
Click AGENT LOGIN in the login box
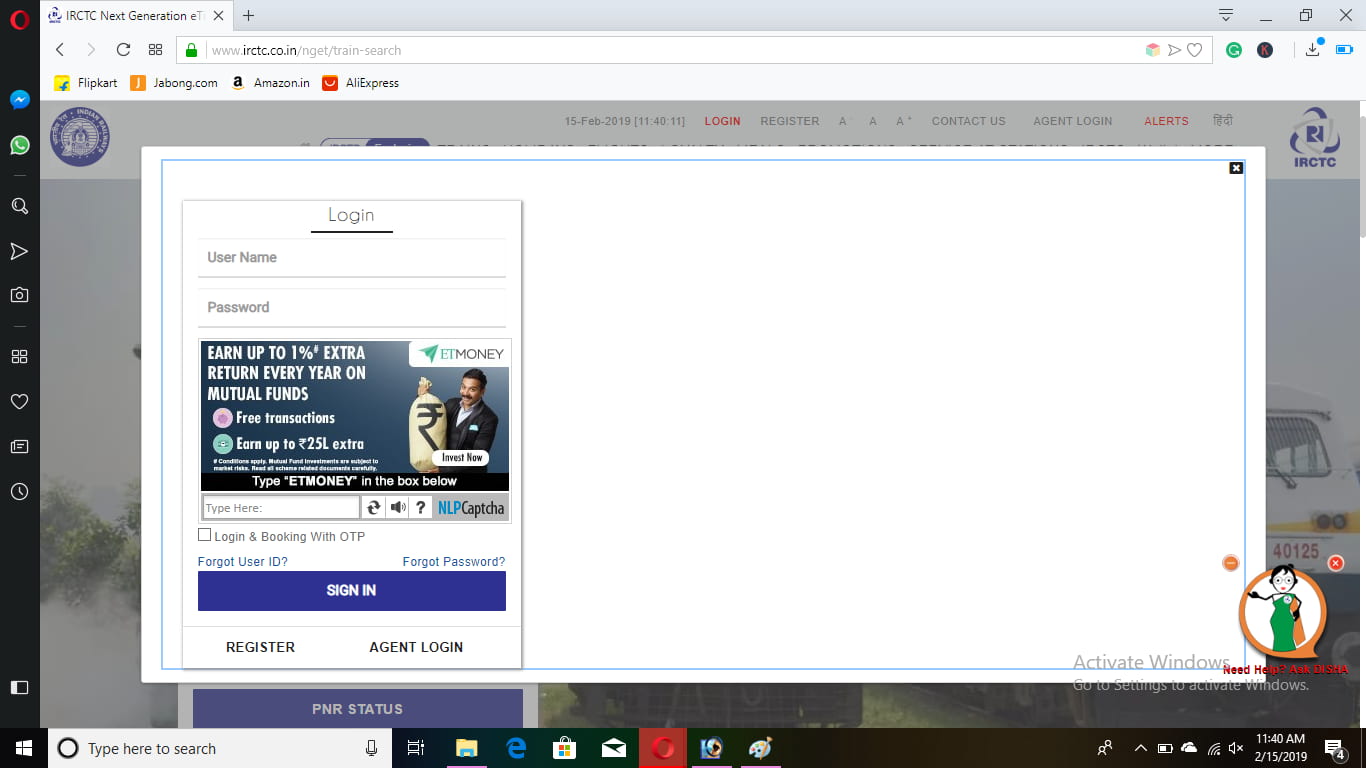pyautogui.click(x=416, y=647)
